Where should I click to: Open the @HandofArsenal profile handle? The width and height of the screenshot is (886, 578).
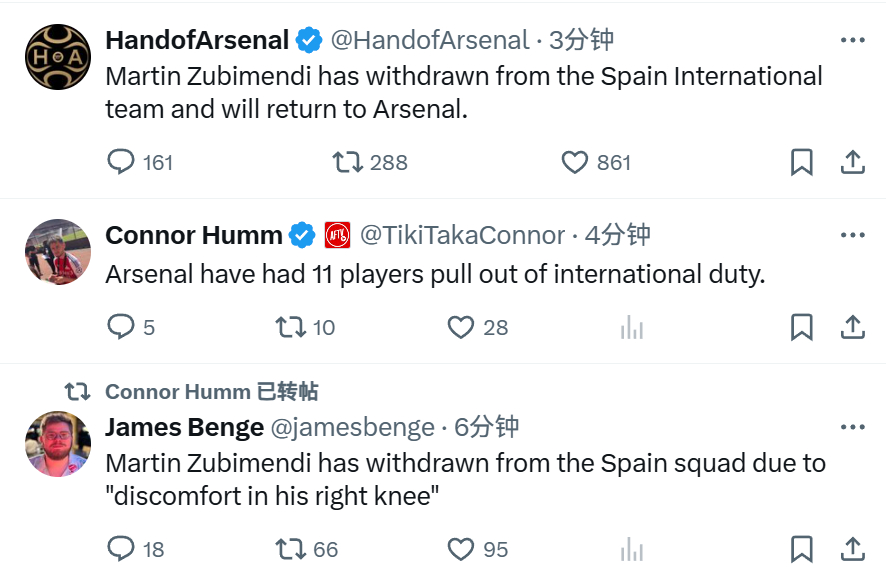pyautogui.click(x=430, y=40)
